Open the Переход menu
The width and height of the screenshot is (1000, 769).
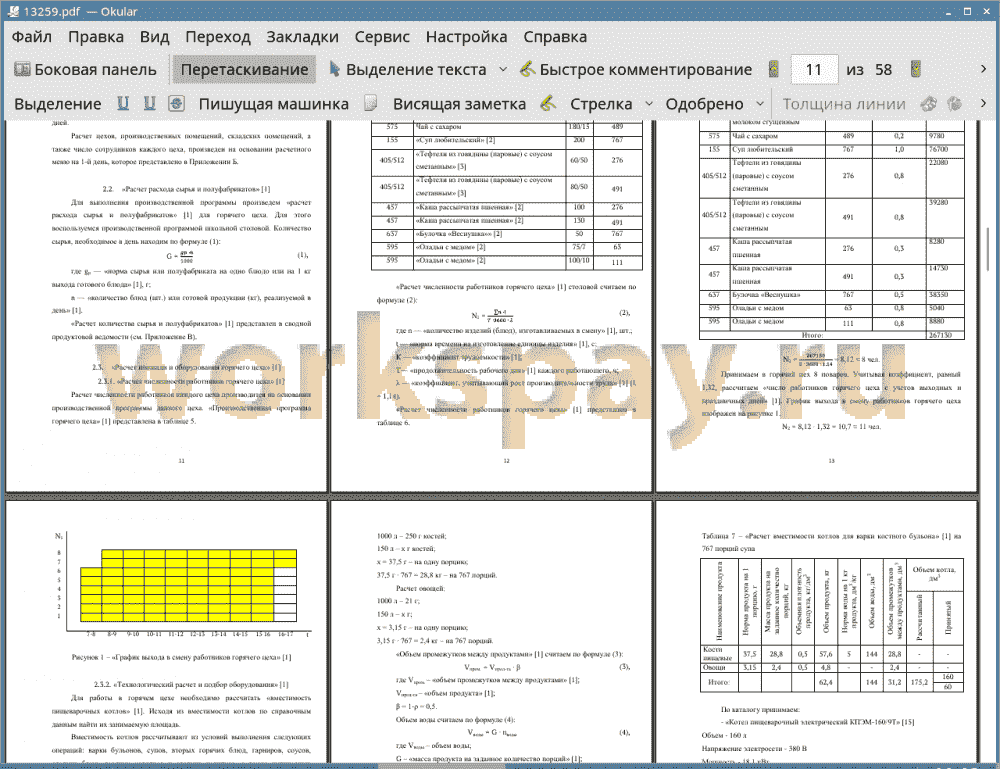click(x=217, y=37)
